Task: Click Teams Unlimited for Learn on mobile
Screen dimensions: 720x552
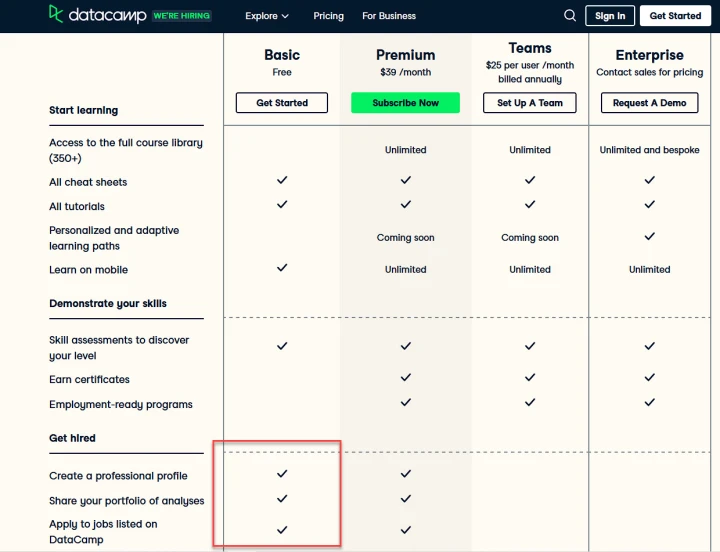Action: [x=530, y=270]
